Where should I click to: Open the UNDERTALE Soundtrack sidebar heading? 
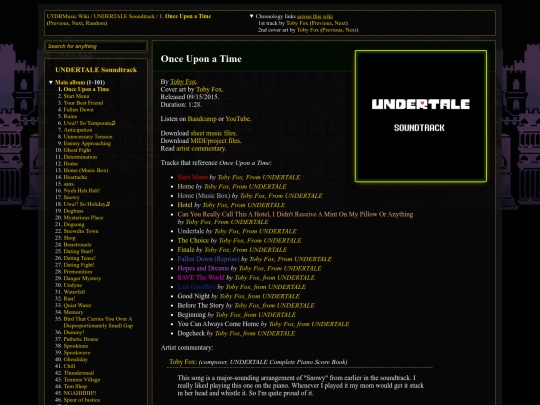[96, 70]
